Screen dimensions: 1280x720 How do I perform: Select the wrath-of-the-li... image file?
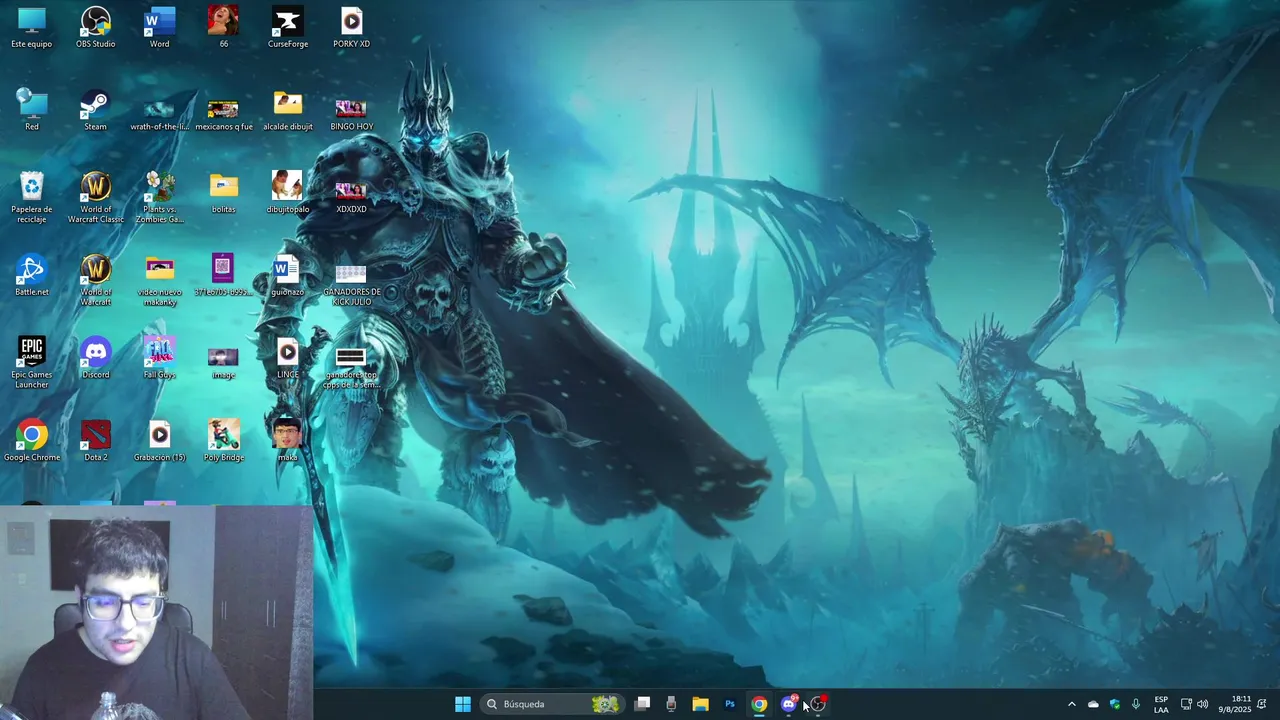(x=160, y=113)
